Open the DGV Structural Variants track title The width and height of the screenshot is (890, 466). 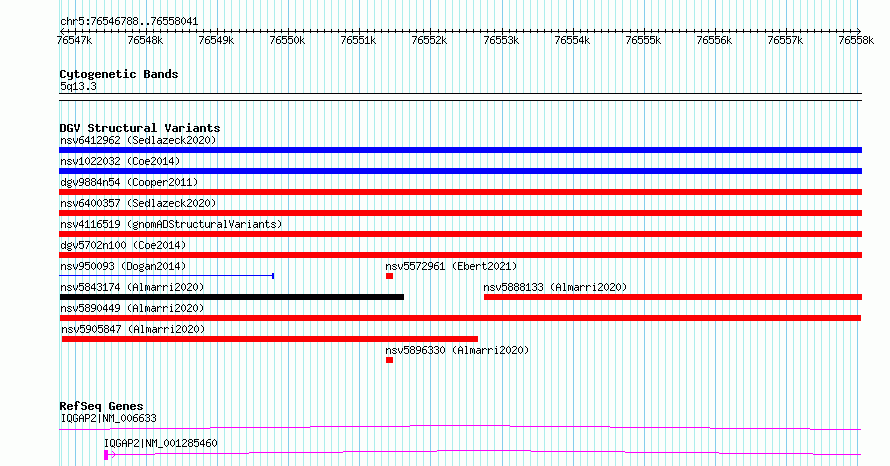(140, 128)
